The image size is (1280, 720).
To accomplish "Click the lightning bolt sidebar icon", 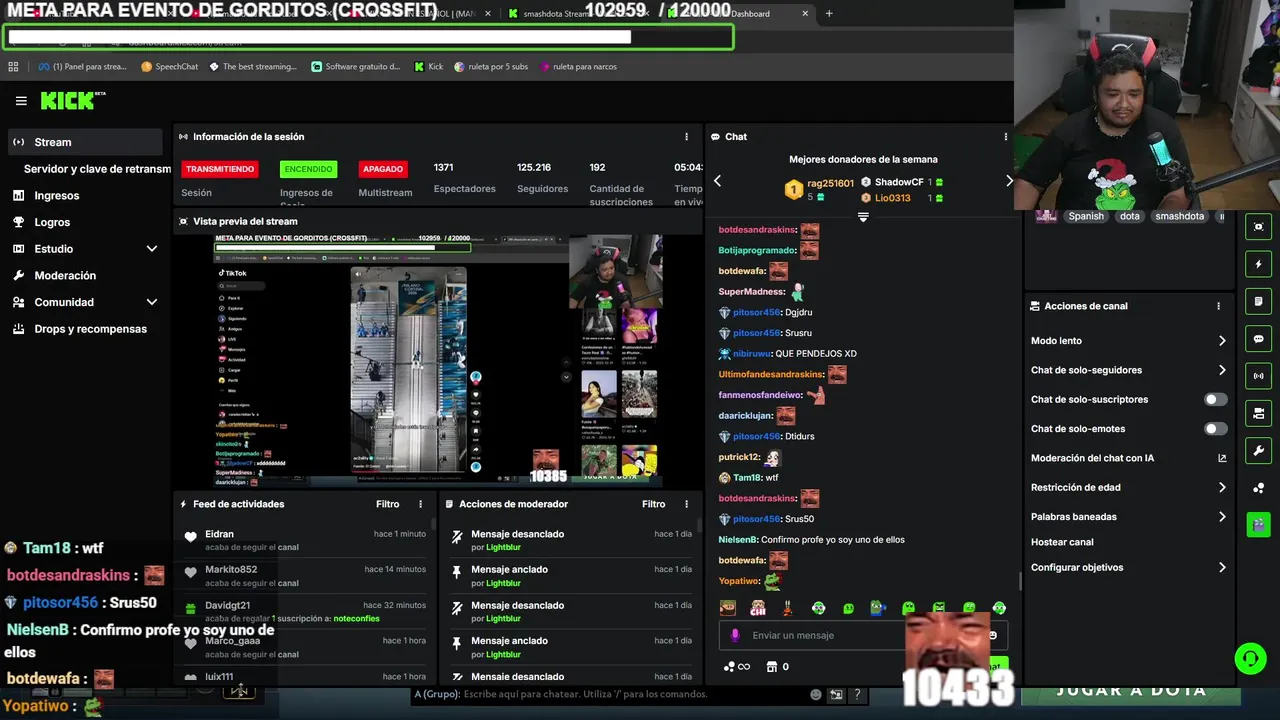I will pos(1258,264).
